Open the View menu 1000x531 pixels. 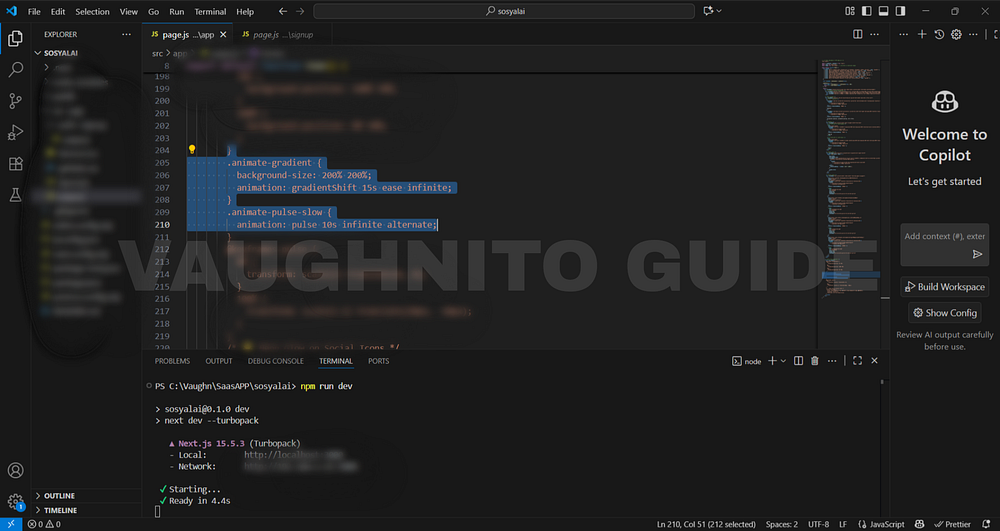(129, 11)
